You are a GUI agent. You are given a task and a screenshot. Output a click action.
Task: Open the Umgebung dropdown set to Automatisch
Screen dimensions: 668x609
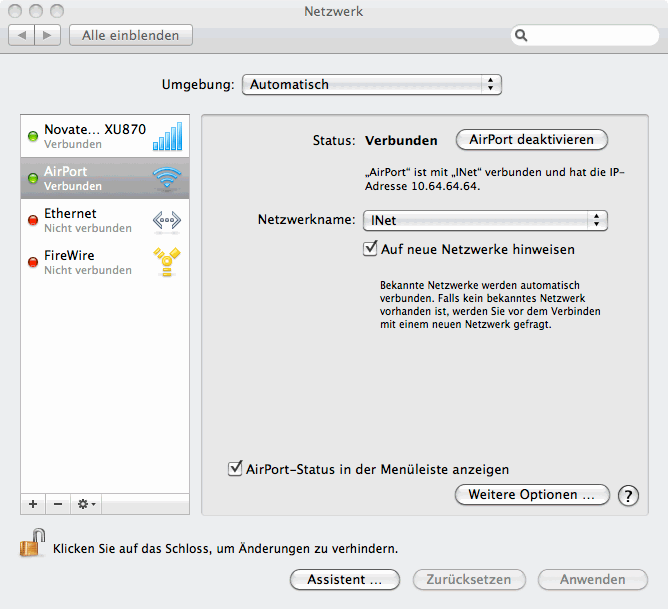(371, 85)
